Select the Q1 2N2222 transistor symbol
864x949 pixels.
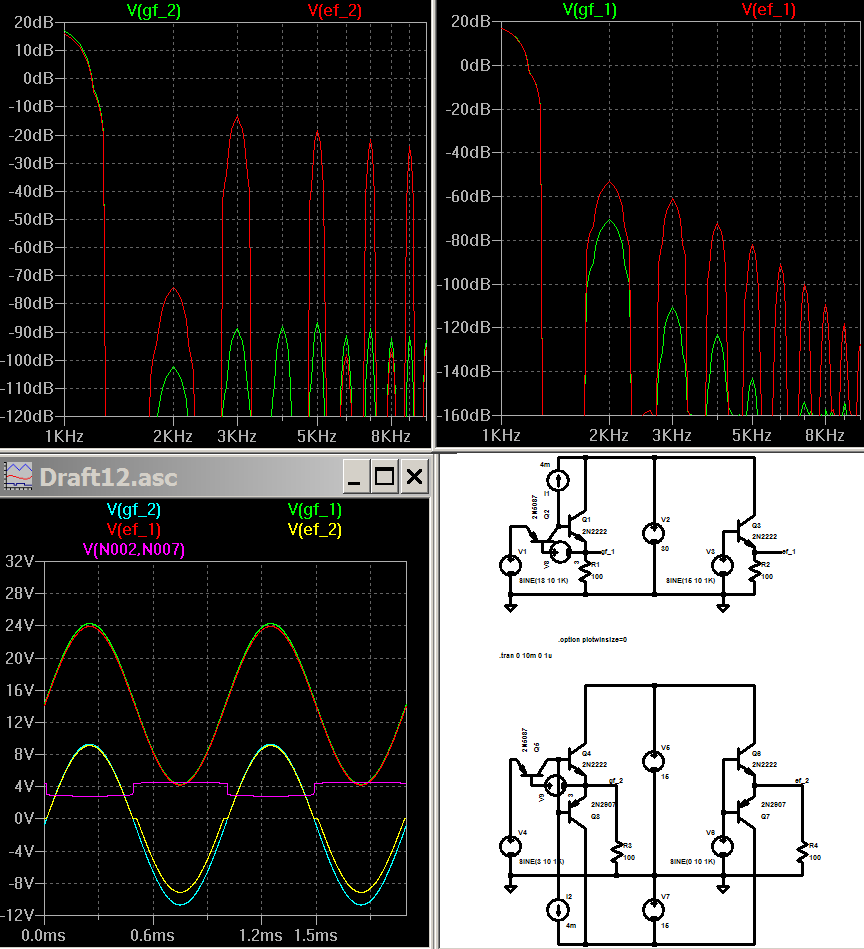click(576, 525)
